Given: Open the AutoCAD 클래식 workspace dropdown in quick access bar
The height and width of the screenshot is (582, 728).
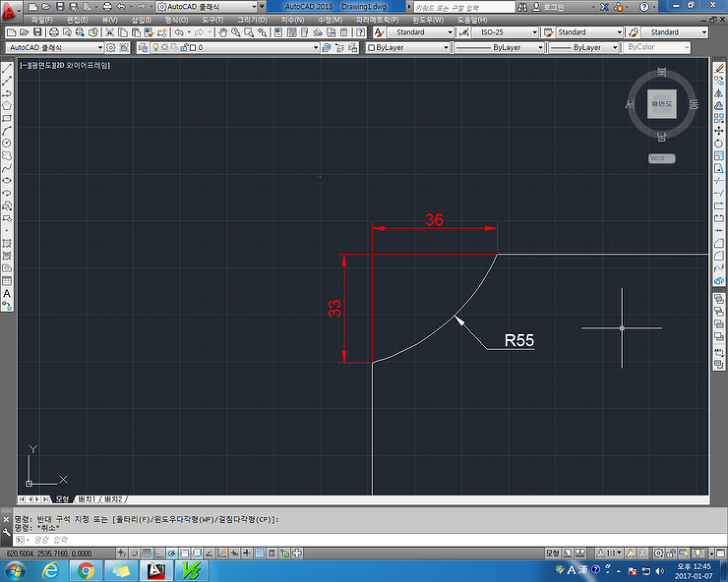Looking at the screenshot, I should (207, 7).
